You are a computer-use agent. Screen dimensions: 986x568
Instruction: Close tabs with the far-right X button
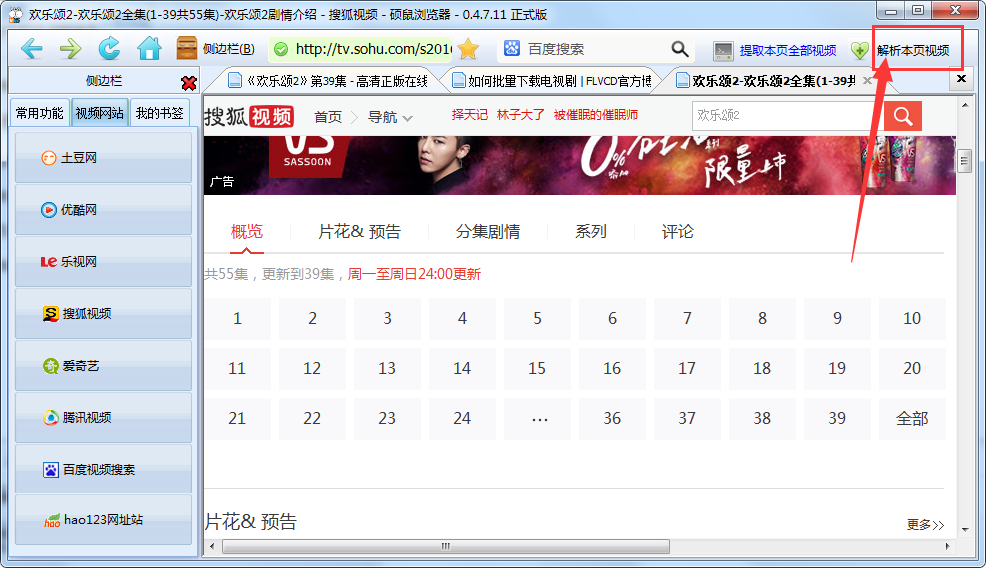[961, 79]
